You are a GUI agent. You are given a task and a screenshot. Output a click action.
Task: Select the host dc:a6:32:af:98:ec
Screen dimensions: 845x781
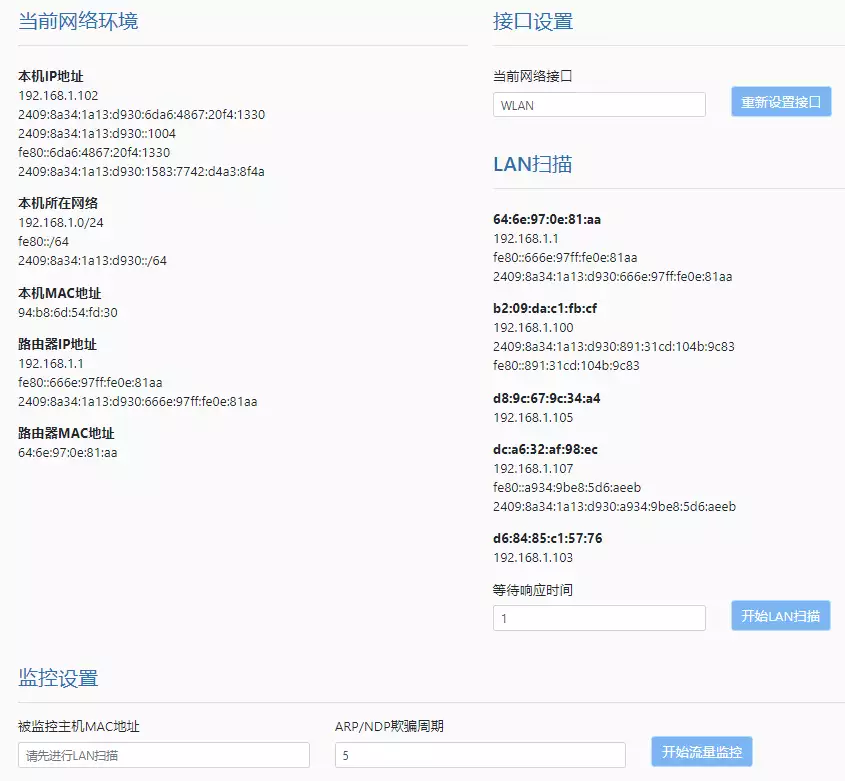tap(545, 449)
